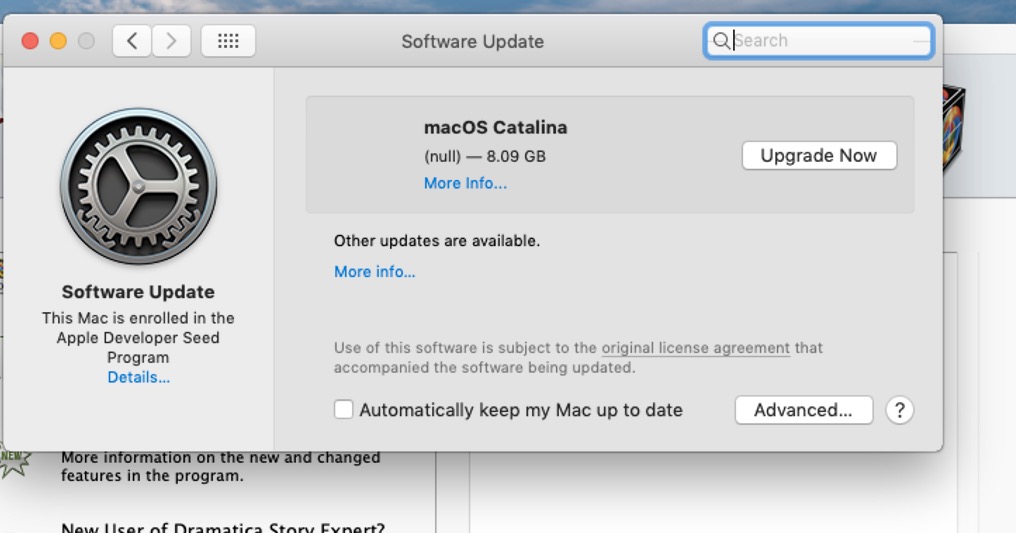This screenshot has width=1016, height=533.
Task: Click the Upgrade Now button
Action: click(818, 156)
